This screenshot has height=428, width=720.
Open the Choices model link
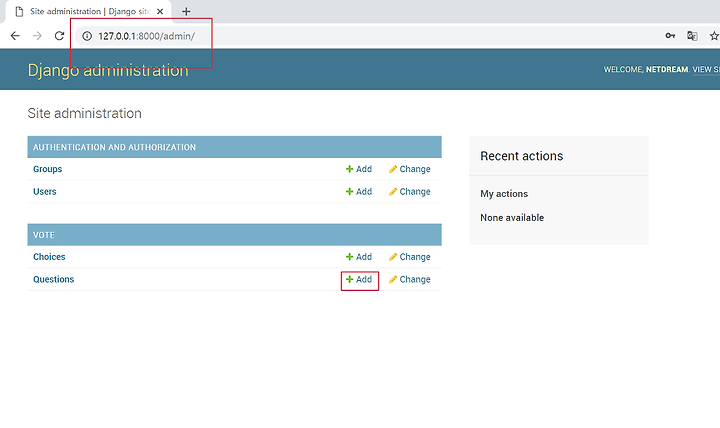tap(49, 257)
